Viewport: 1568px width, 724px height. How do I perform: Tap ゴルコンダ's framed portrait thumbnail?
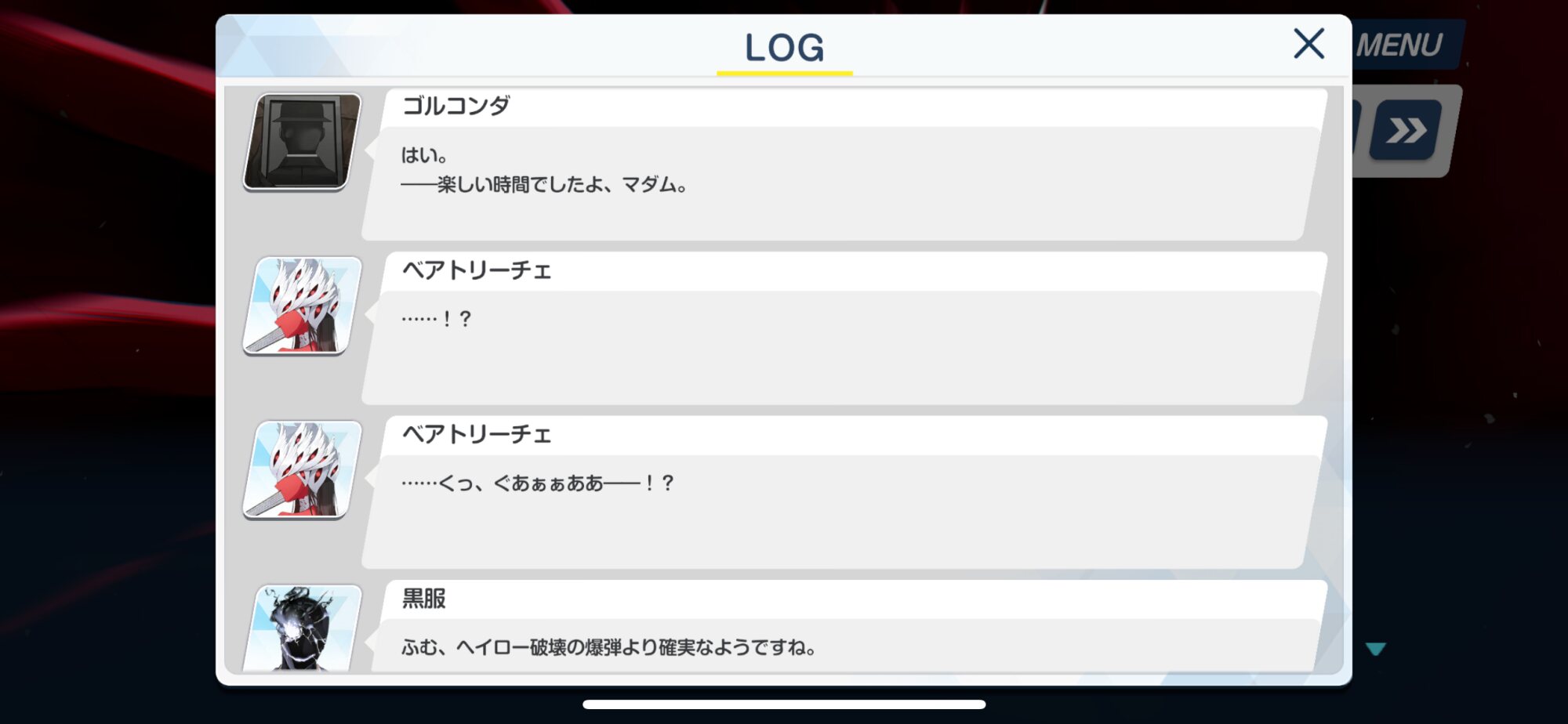click(303, 142)
